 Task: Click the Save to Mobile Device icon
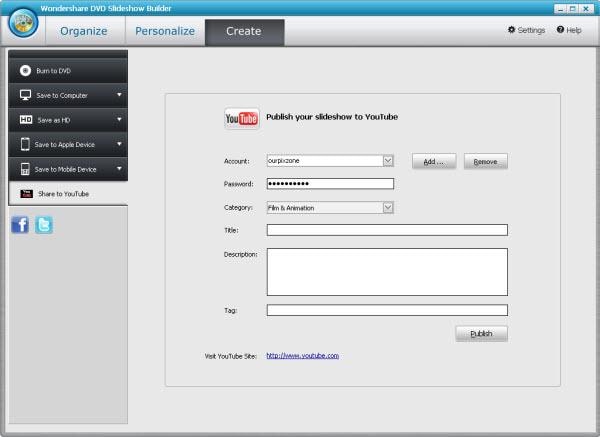[x=25, y=169]
